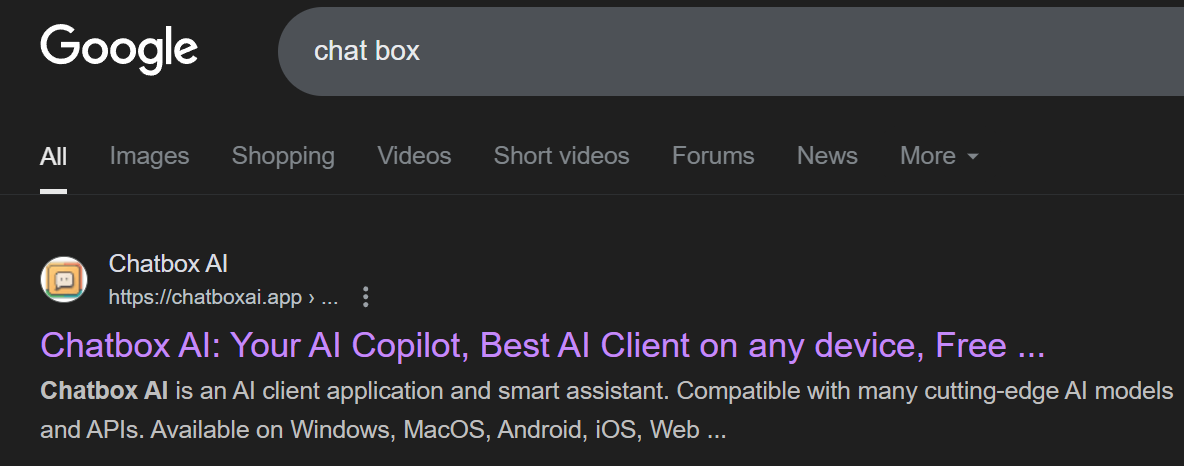Click the Chatbox AI site name above the URL

pyautogui.click(x=168, y=264)
